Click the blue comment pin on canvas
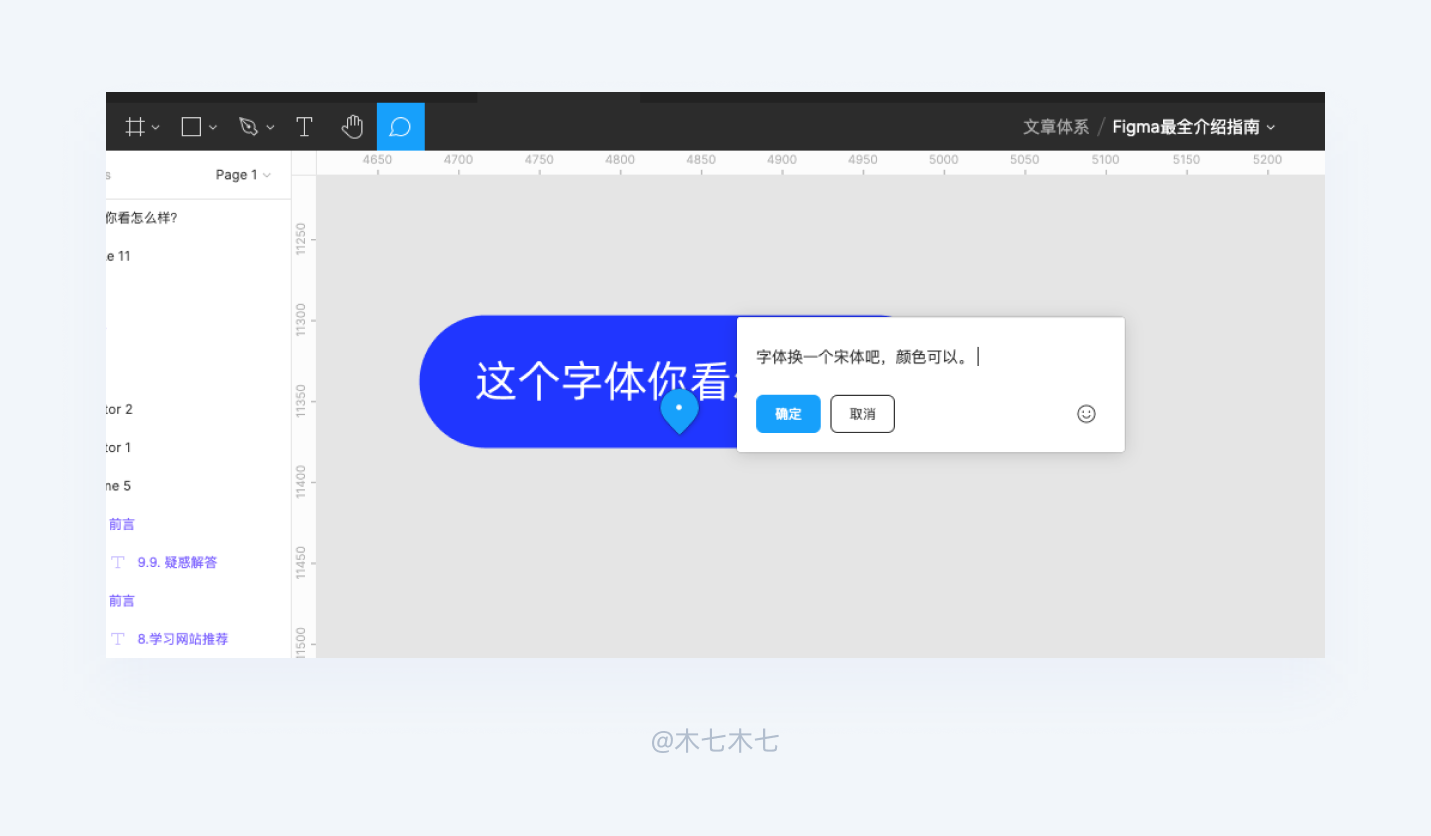This screenshot has width=1431, height=836. click(679, 410)
